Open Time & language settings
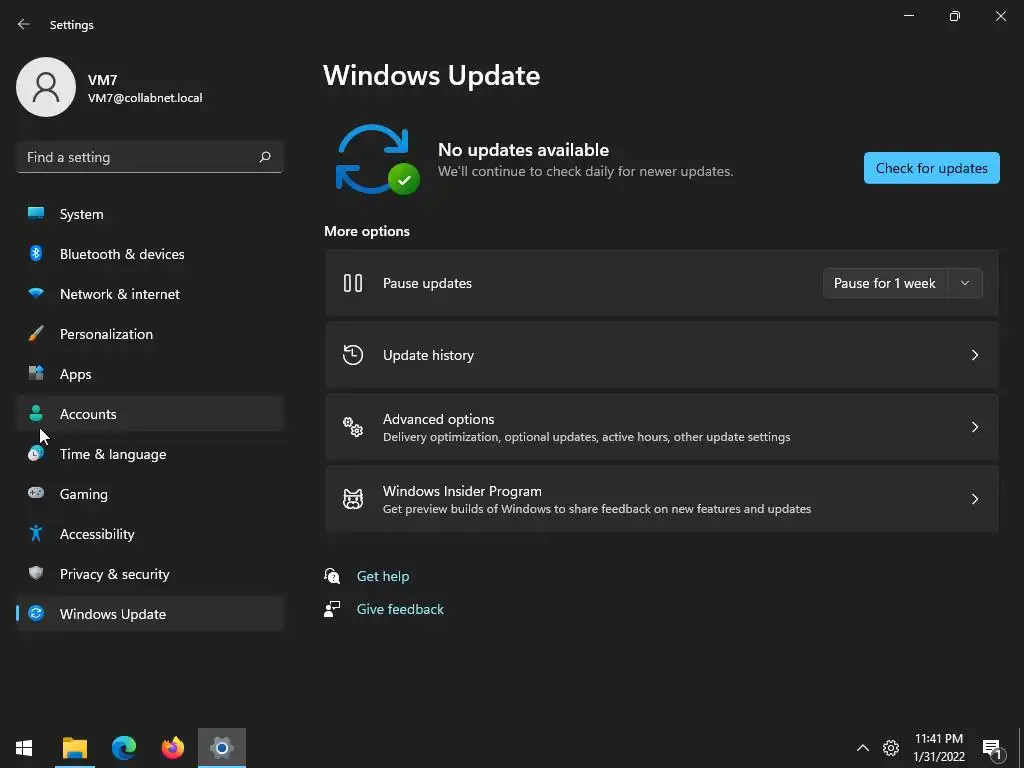Viewport: 1024px width, 768px height. click(x=150, y=454)
